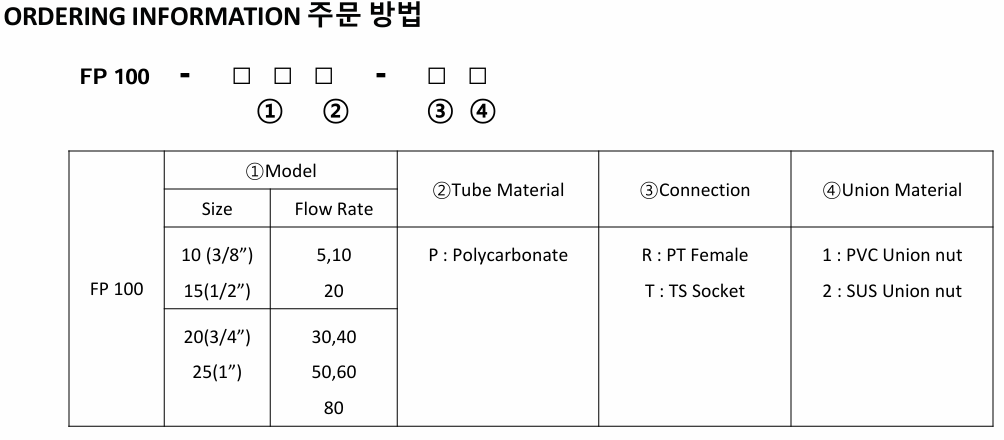Select the T : TS Socket option
The width and height of the screenshot is (1004, 440).
pyautogui.click(x=695, y=291)
